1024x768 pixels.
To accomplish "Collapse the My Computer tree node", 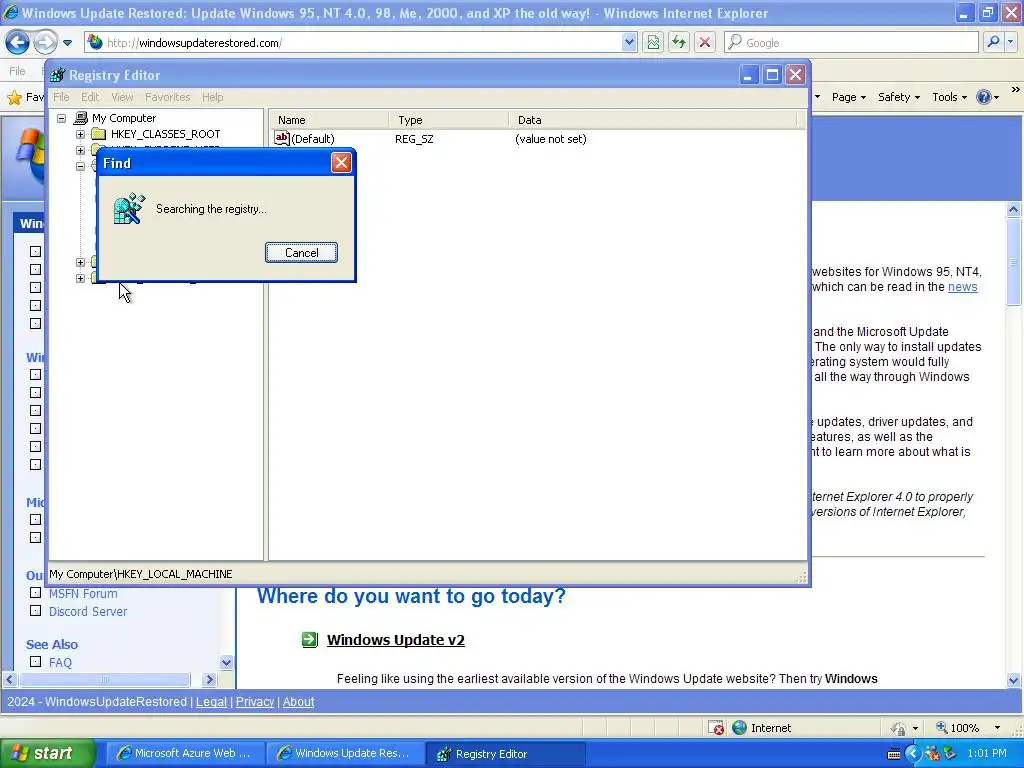I will click(61, 118).
